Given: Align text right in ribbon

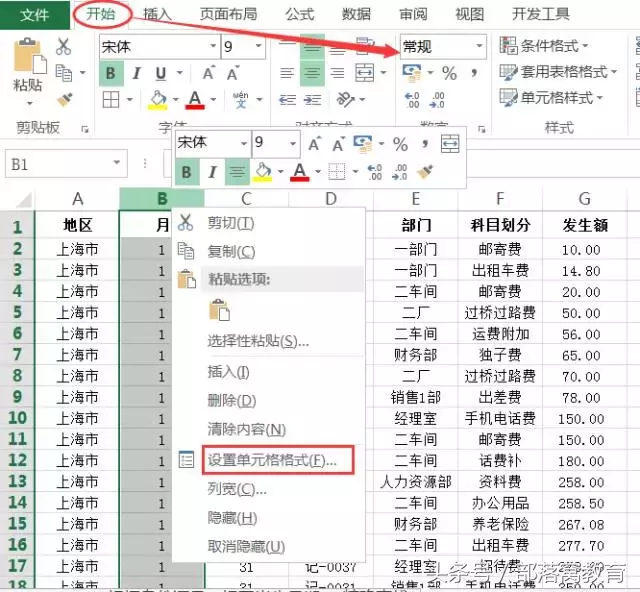Looking at the screenshot, I should point(337,73).
